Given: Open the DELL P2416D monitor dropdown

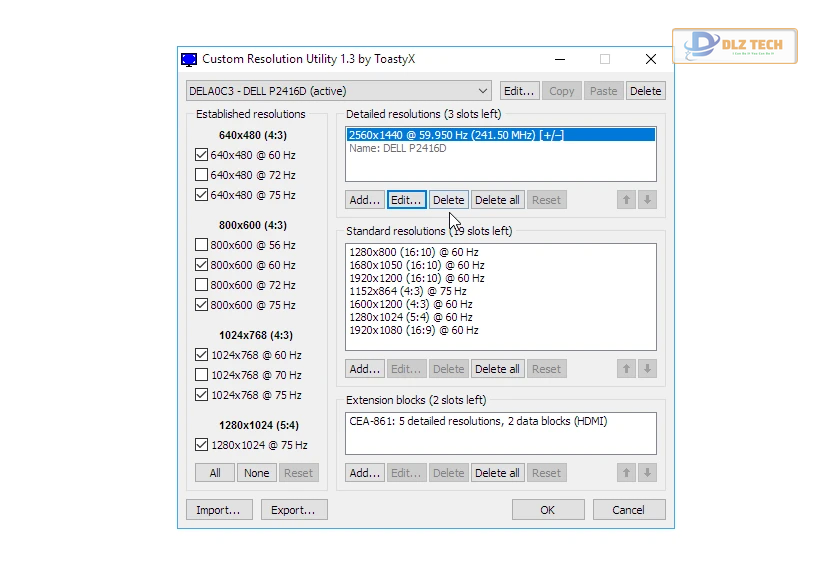Looking at the screenshot, I should (x=339, y=91).
